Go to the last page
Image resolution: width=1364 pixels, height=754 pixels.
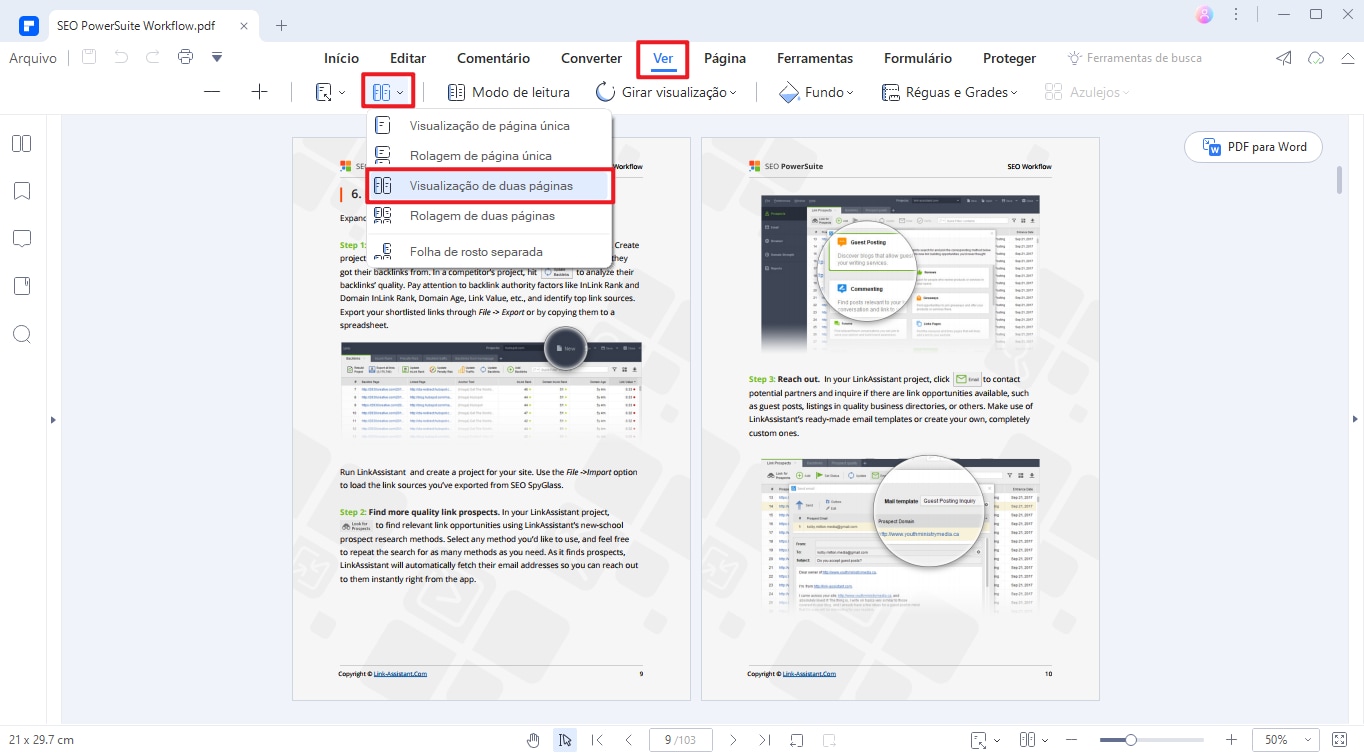765,740
